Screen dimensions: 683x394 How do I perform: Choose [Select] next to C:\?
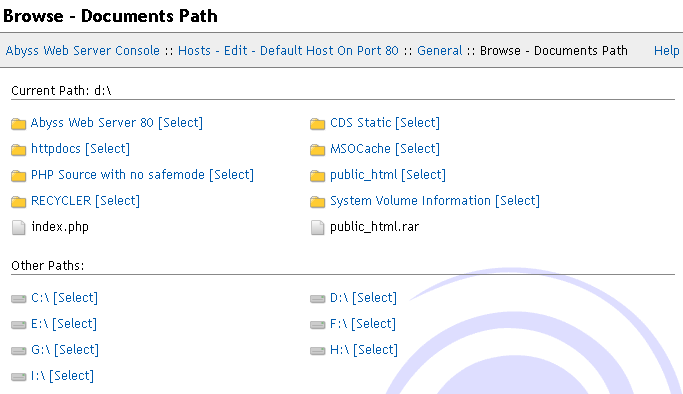76,298
